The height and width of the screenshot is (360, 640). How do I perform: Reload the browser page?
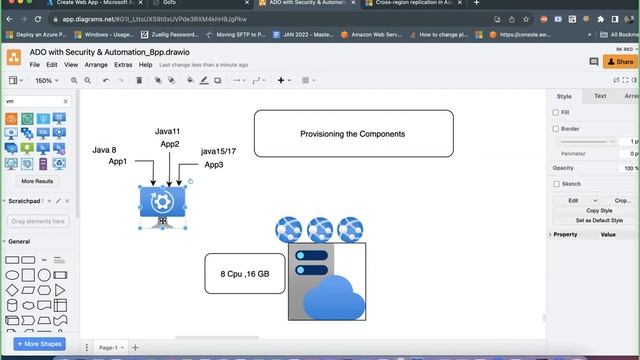38,19
